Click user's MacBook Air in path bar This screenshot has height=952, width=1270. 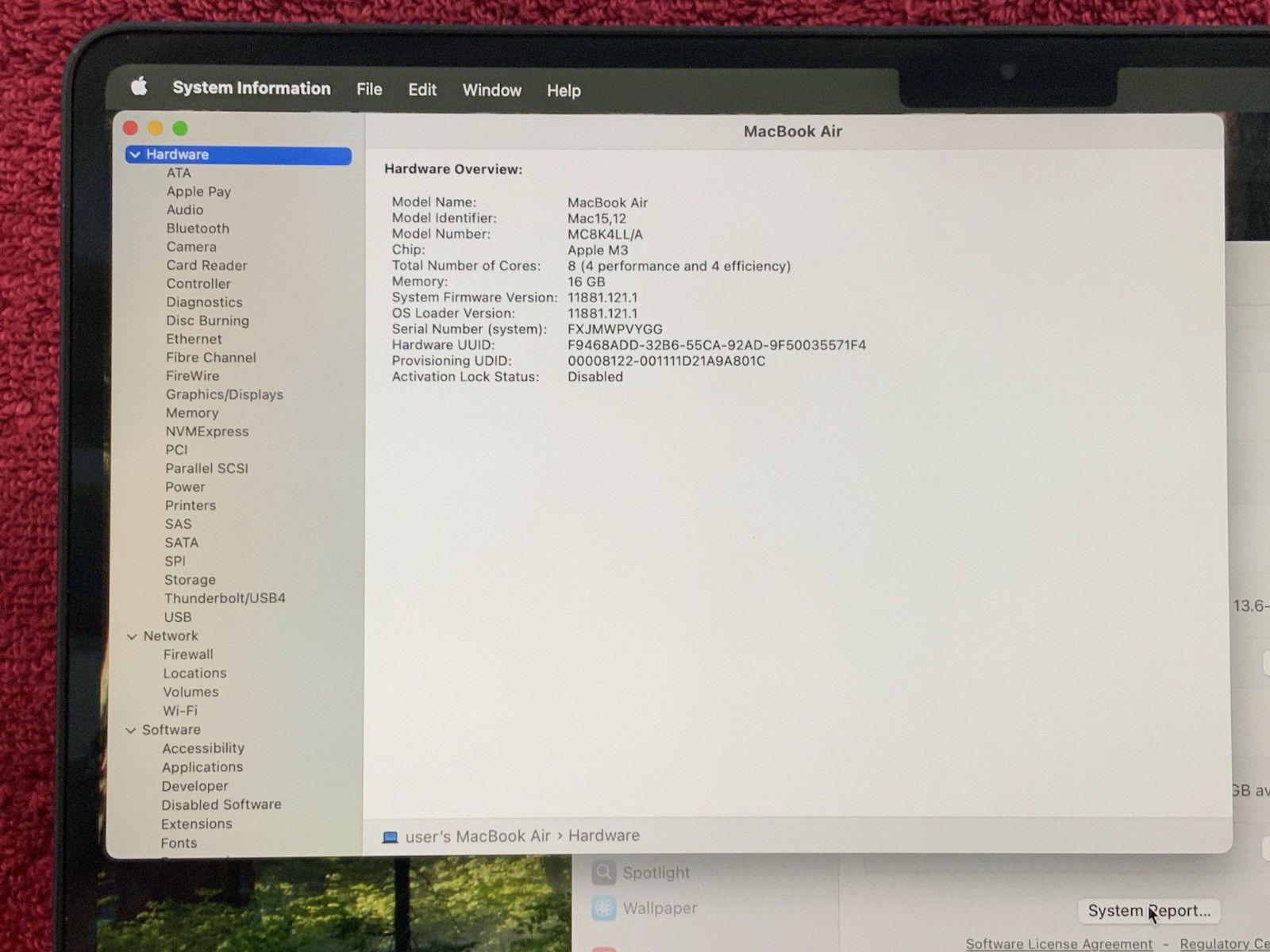(478, 836)
